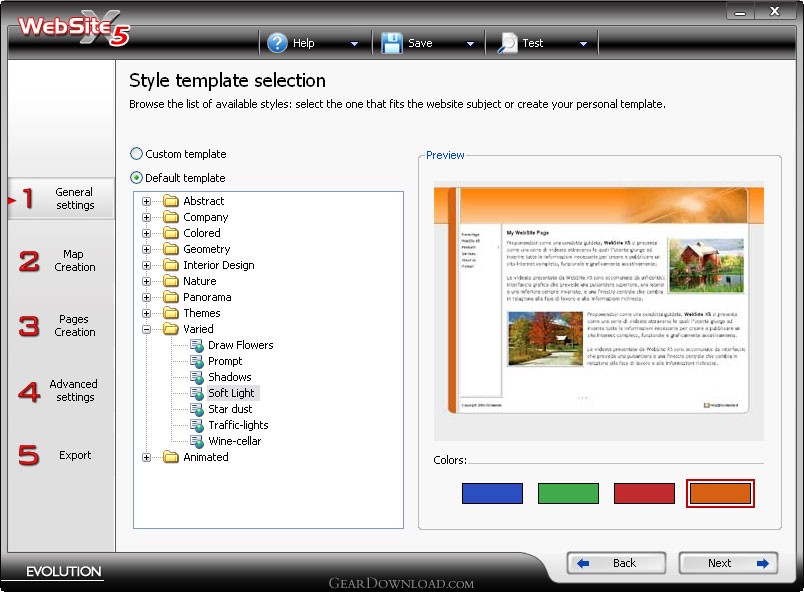This screenshot has height=592, width=804.
Task: Click the Shadows template icon
Action: pyautogui.click(x=197, y=377)
